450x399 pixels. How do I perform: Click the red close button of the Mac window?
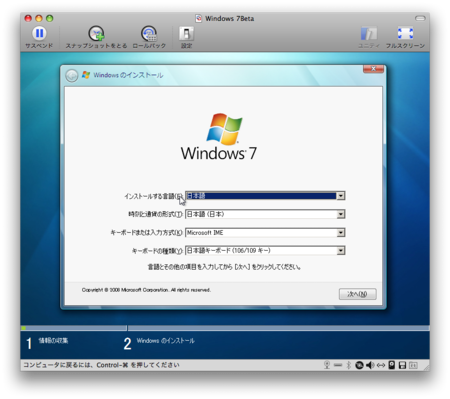point(28,18)
